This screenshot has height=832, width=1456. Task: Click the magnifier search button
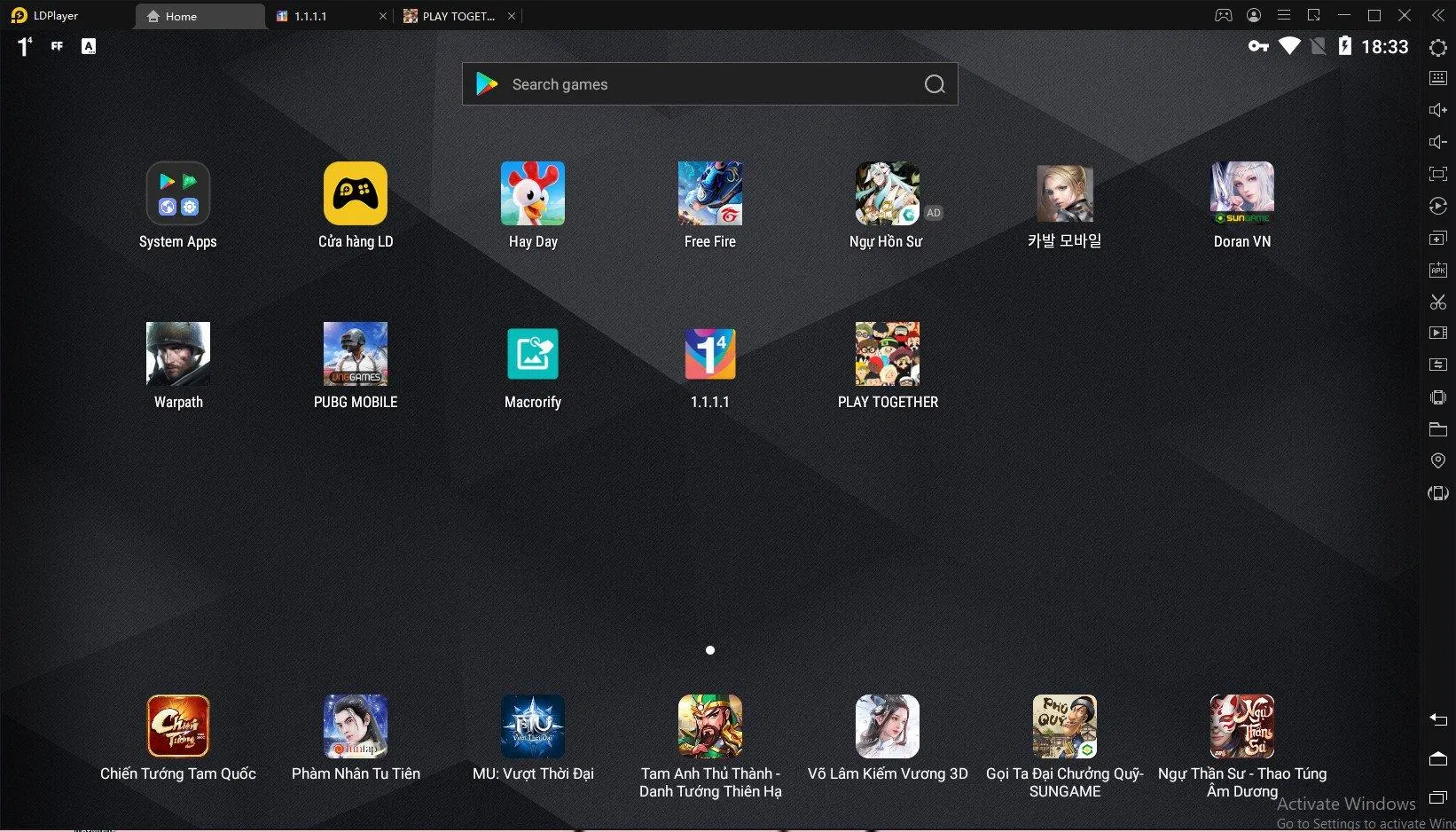[934, 84]
